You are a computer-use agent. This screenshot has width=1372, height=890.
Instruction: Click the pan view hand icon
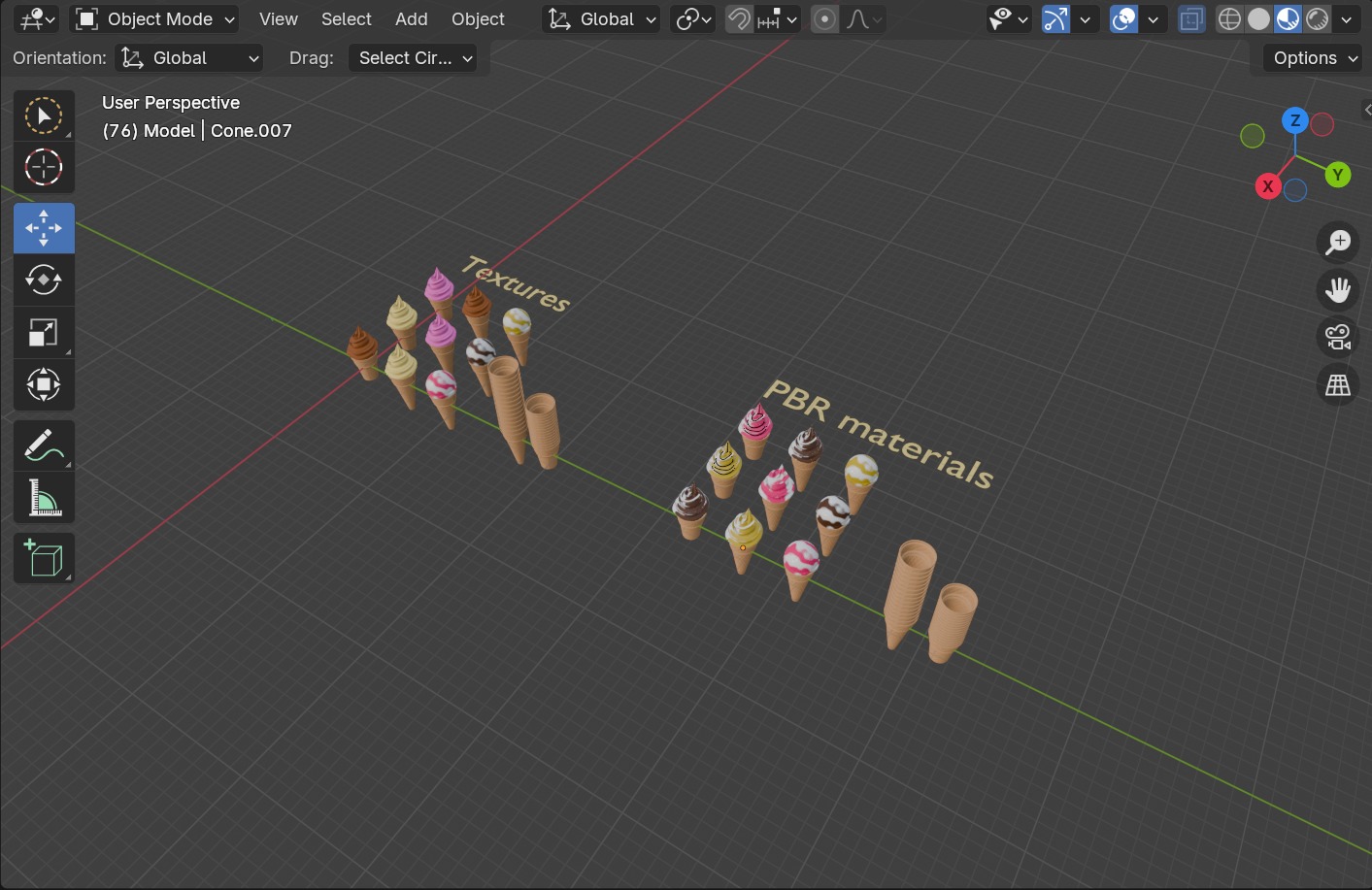1338,289
